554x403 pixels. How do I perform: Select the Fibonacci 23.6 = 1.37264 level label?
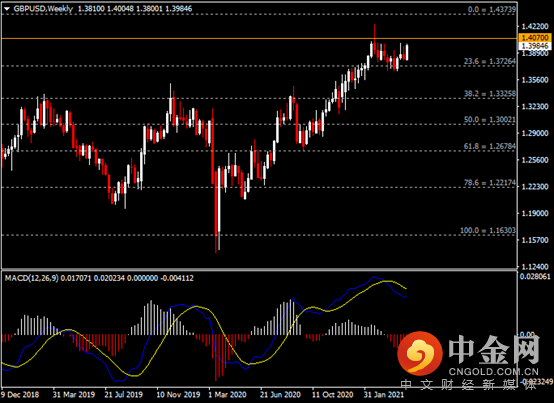pos(489,61)
